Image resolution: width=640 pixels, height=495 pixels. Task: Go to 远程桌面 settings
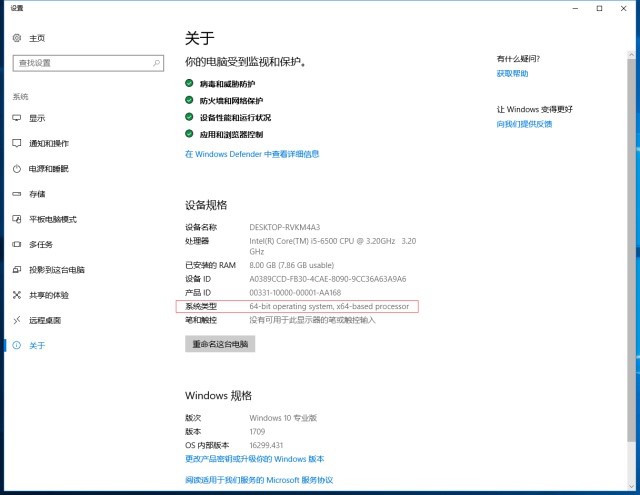click(x=45, y=320)
